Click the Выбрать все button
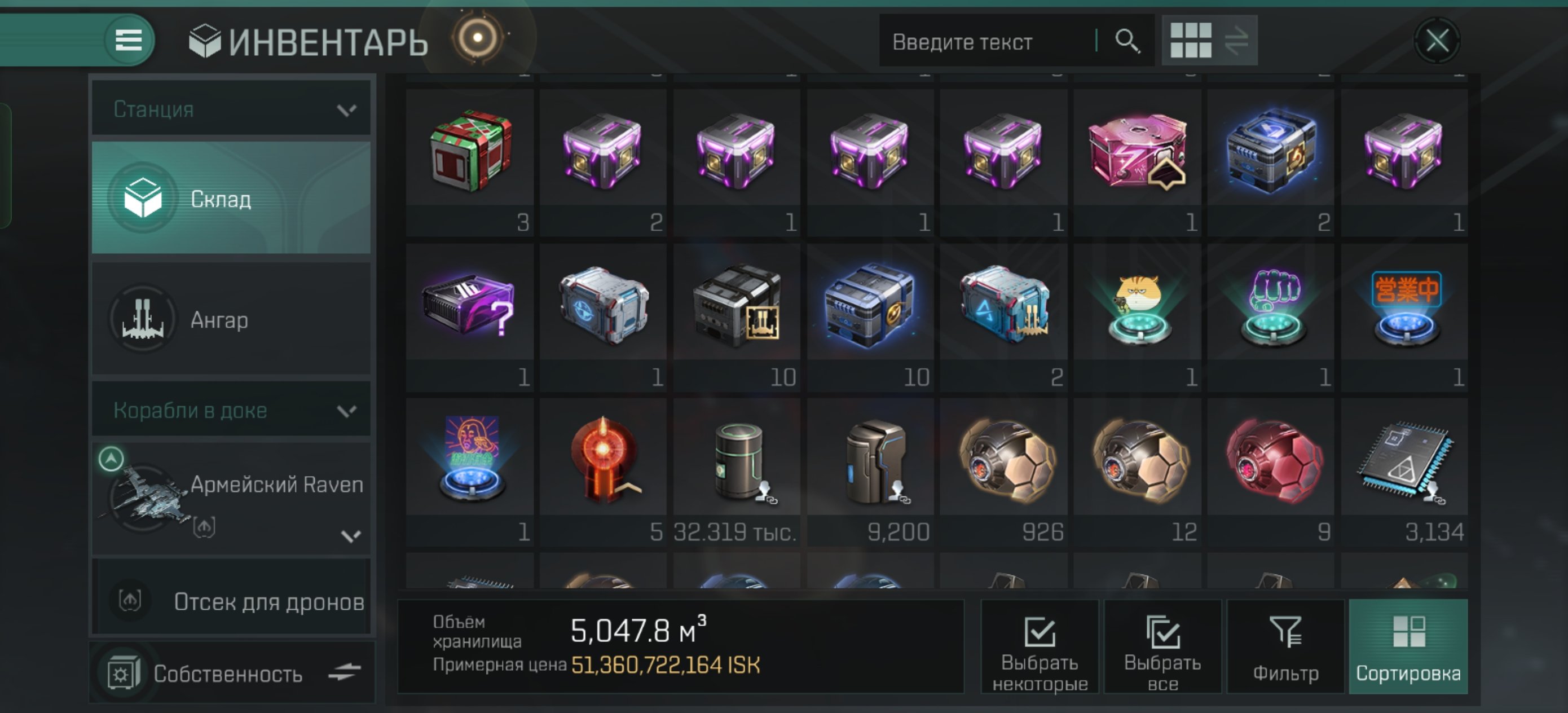The image size is (1568, 713). tap(1162, 646)
